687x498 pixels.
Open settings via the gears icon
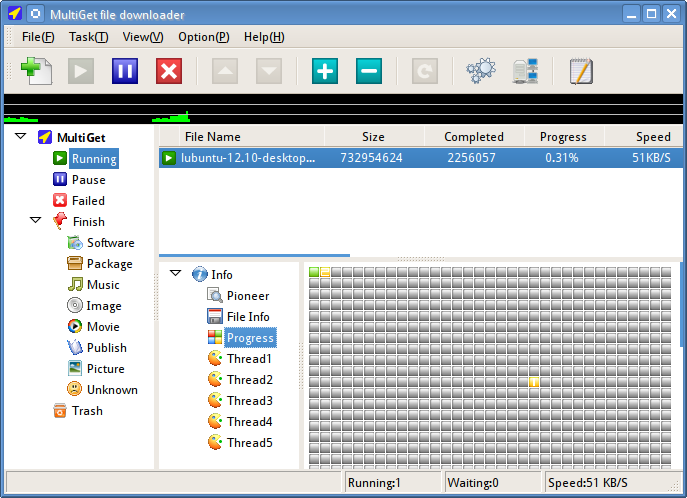(x=481, y=71)
